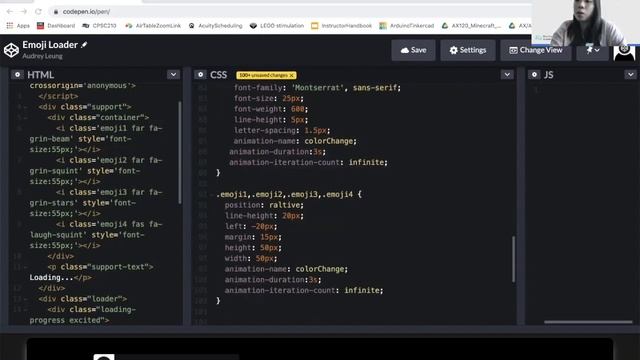This screenshot has height=360, width=640.
Task: Open the Dashboard bookmark
Action: 56,26
